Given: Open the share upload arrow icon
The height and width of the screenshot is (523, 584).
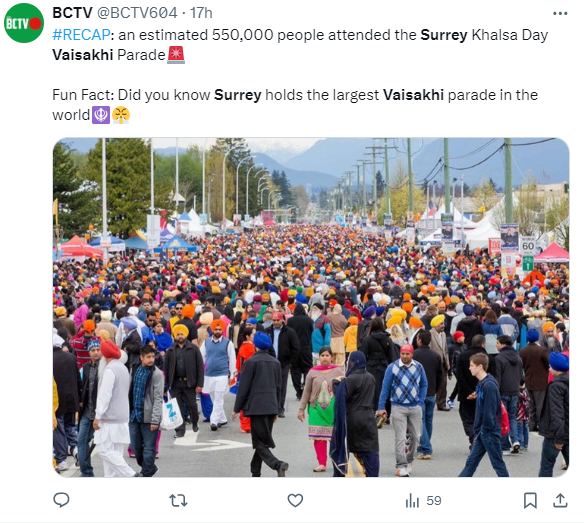Looking at the screenshot, I should 560,500.
